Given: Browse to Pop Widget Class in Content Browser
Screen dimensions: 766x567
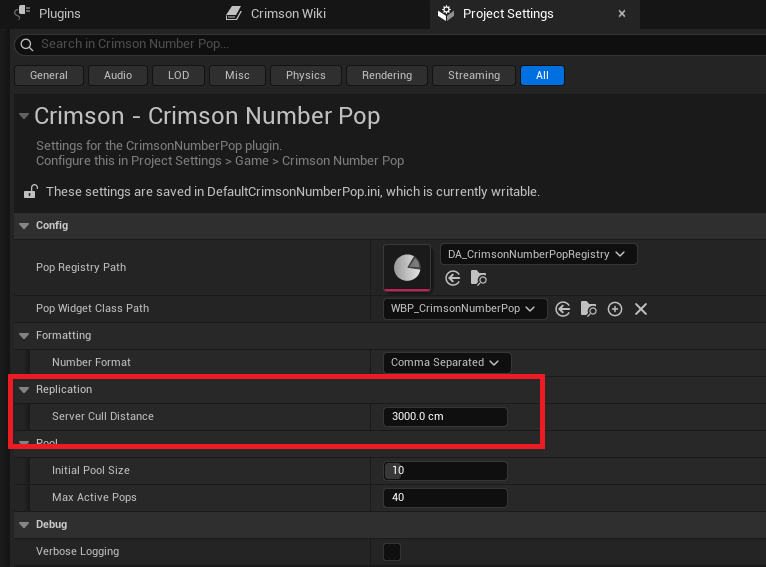Looking at the screenshot, I should 589,309.
